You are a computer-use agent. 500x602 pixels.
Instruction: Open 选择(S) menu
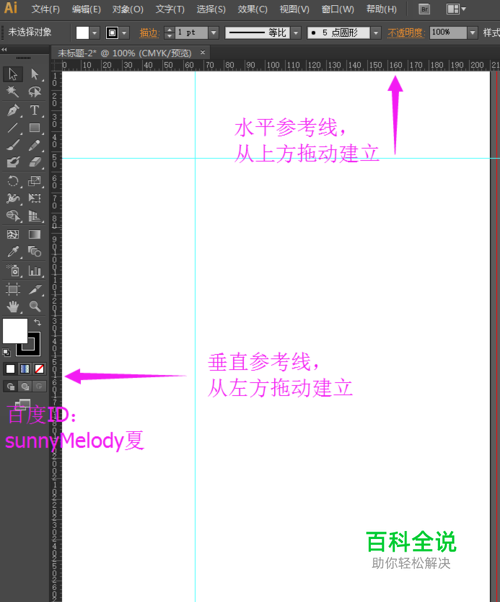pos(211,9)
